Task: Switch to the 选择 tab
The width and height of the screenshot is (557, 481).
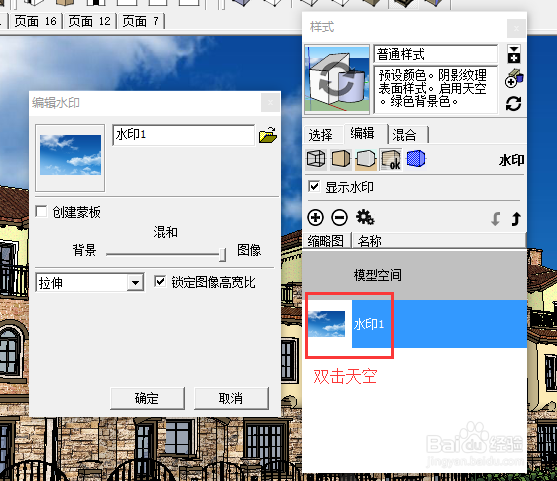Action: click(x=321, y=135)
